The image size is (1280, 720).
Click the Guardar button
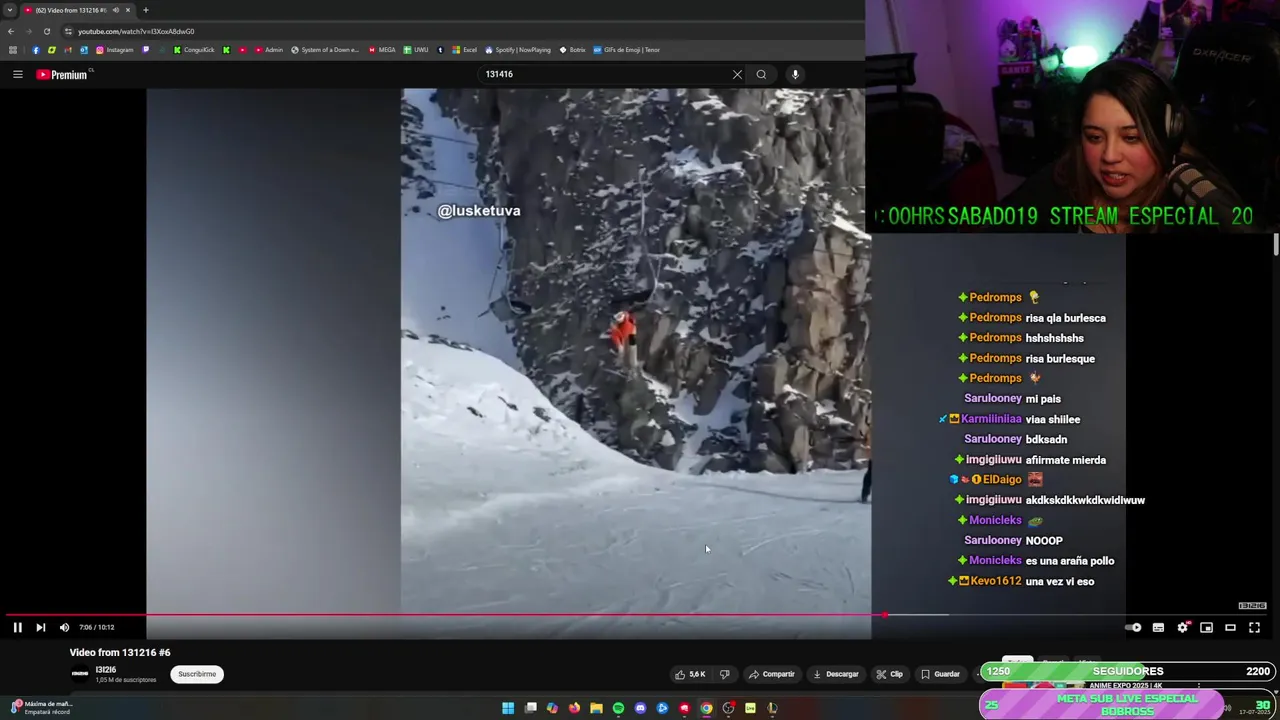[x=940, y=674]
